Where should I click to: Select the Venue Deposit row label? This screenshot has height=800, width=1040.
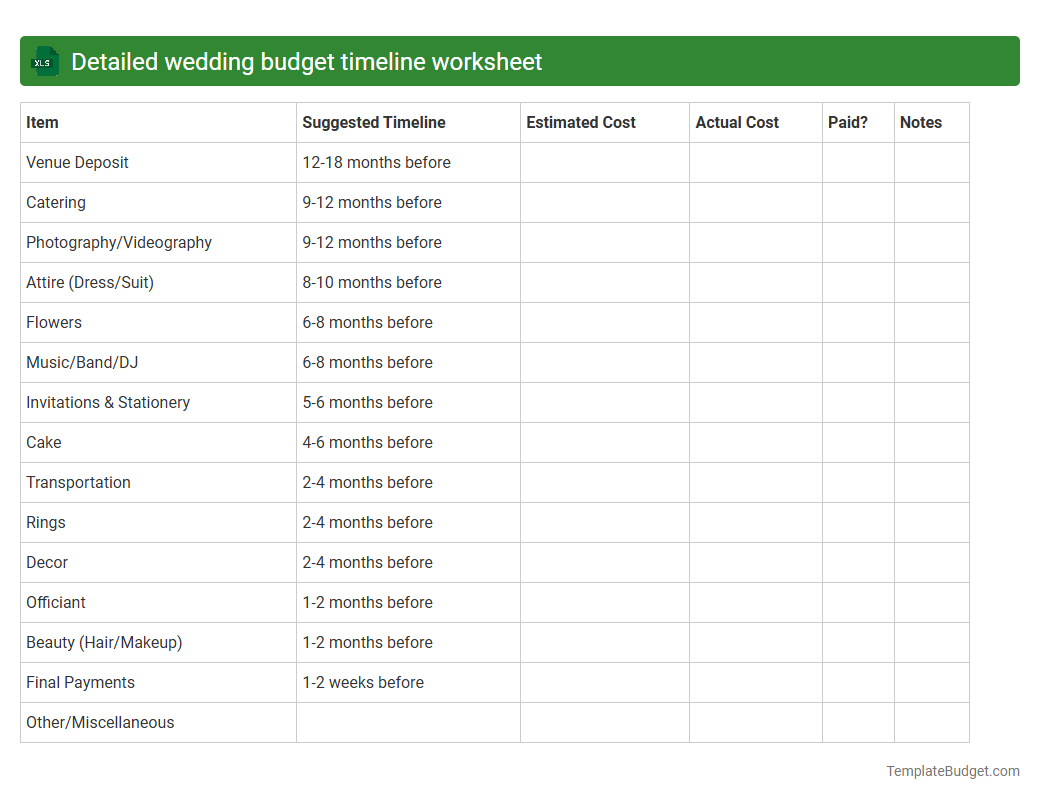[77, 162]
